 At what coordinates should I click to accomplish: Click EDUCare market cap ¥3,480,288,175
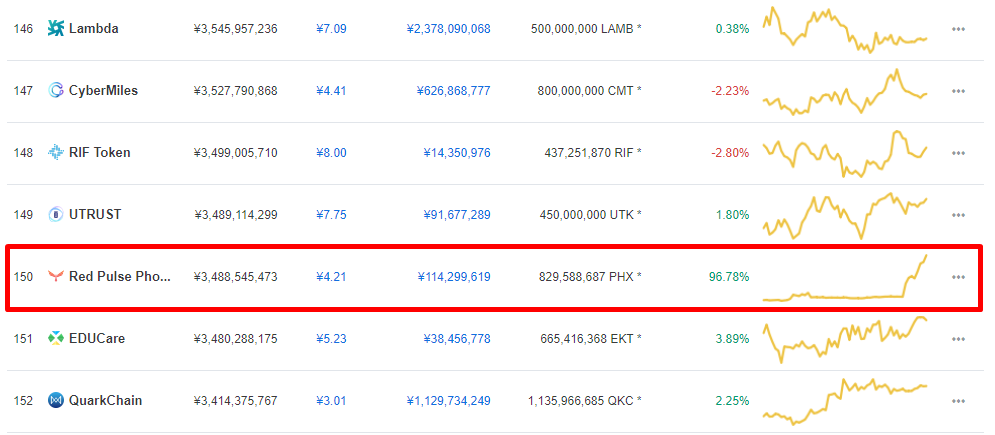pyautogui.click(x=235, y=339)
